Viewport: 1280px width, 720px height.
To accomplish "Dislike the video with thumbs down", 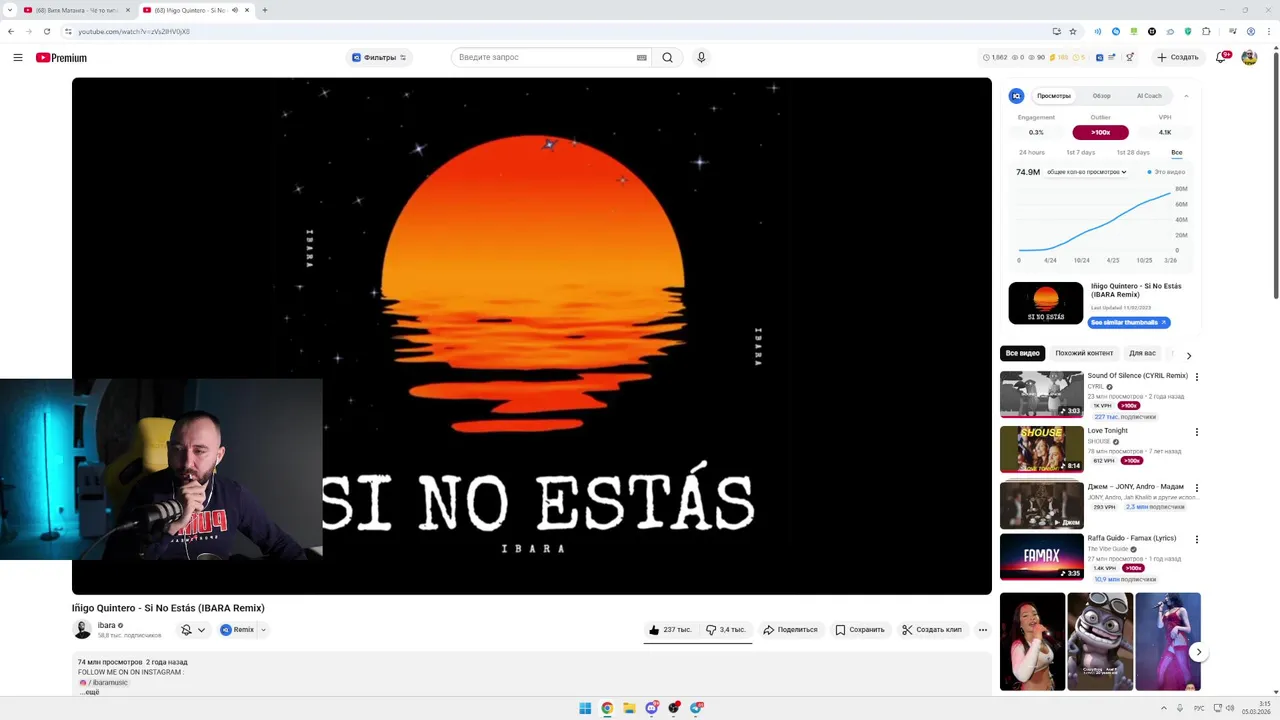I will tap(725, 630).
